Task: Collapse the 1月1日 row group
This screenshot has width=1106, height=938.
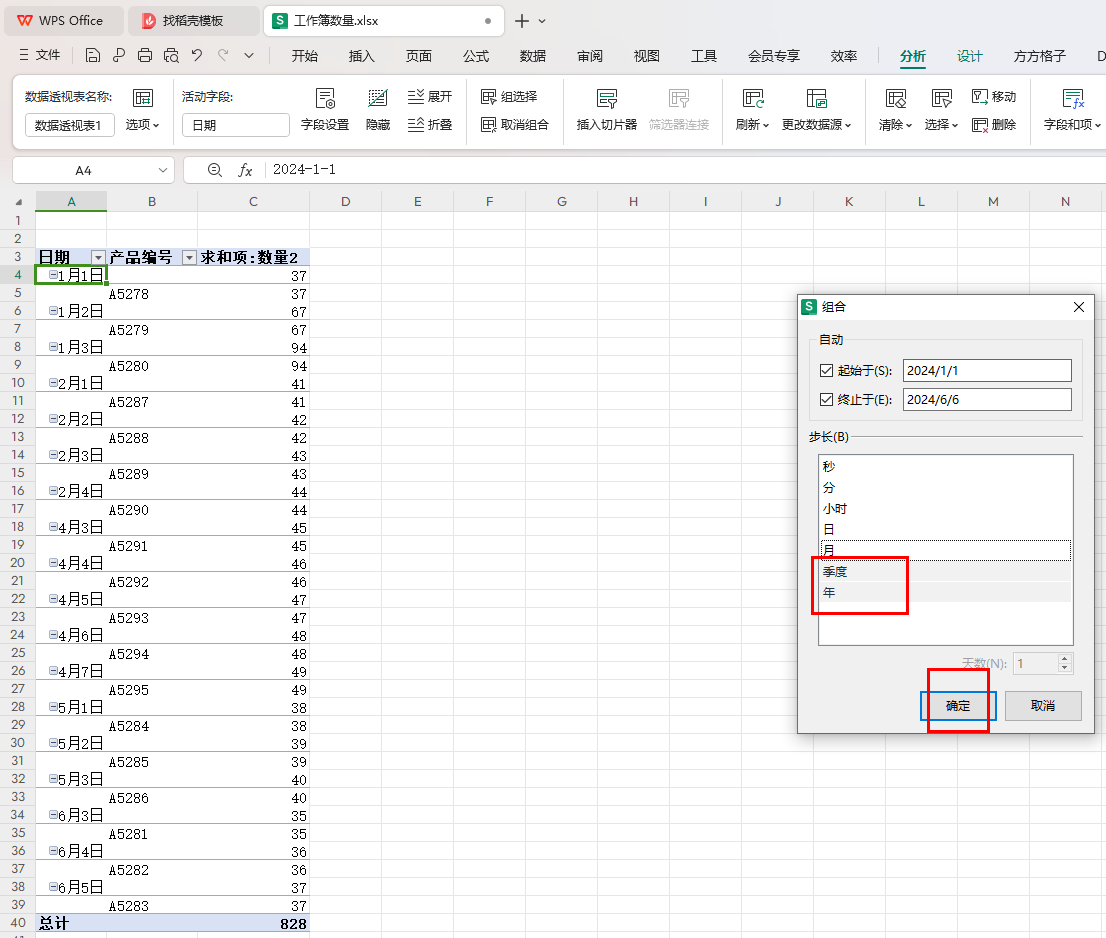Action: click(53, 275)
